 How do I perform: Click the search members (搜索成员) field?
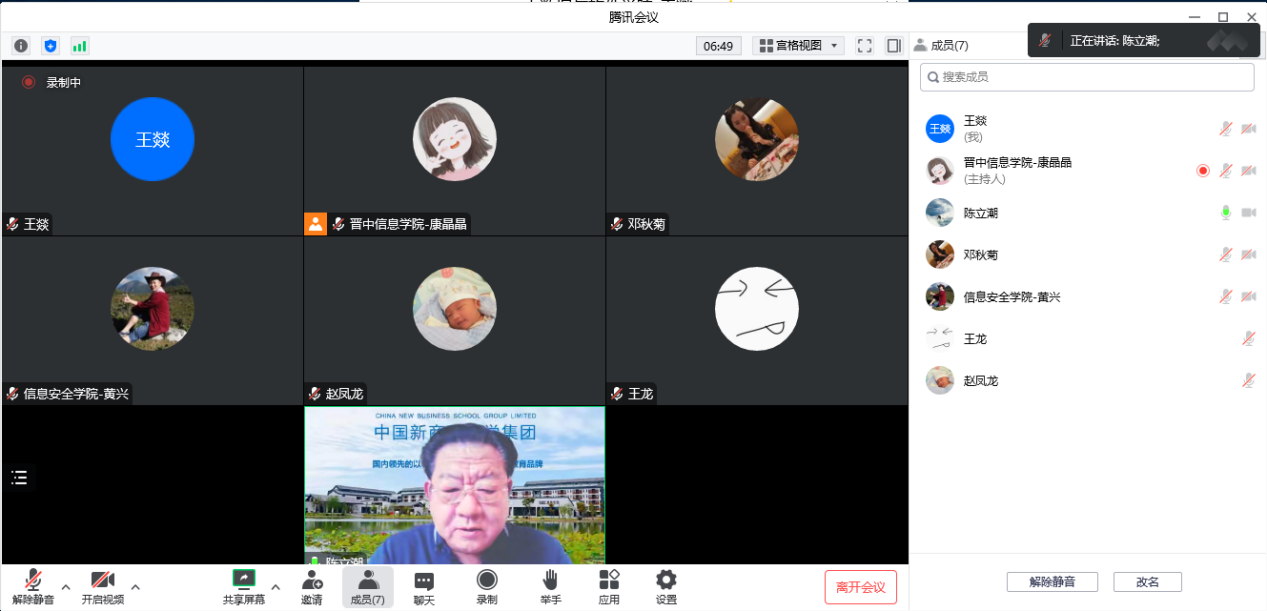(x=1087, y=77)
